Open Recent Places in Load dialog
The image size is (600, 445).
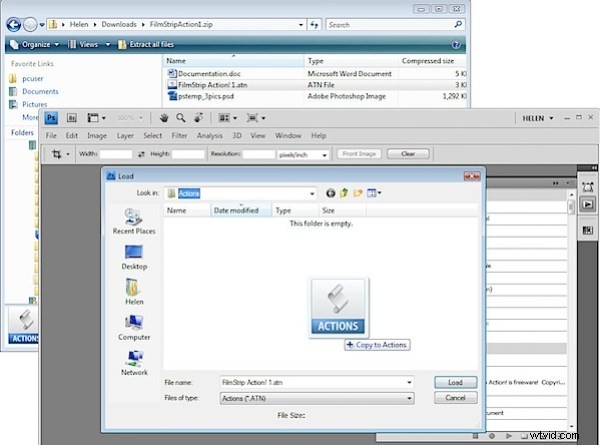tap(134, 221)
